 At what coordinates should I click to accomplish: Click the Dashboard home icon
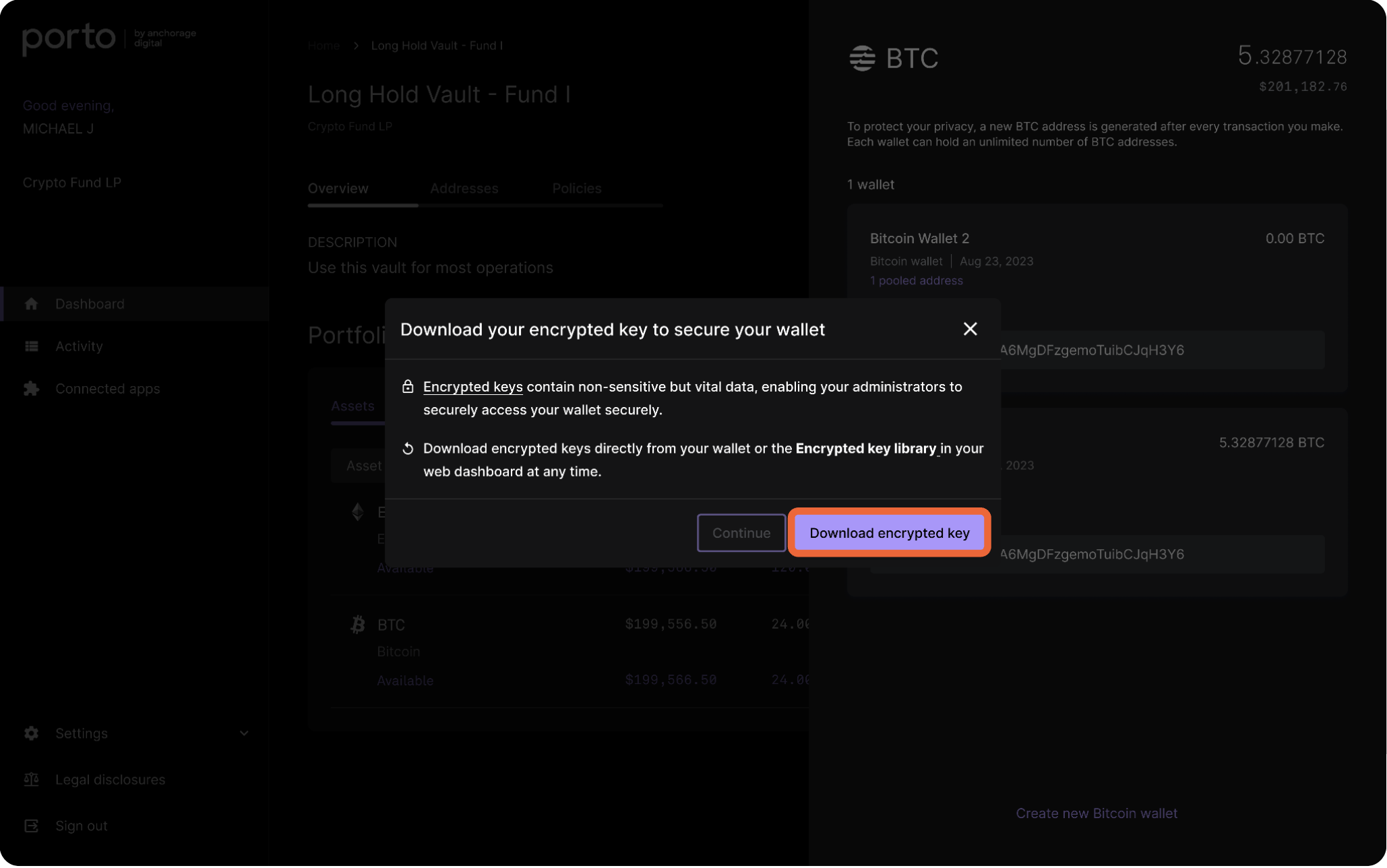31,304
